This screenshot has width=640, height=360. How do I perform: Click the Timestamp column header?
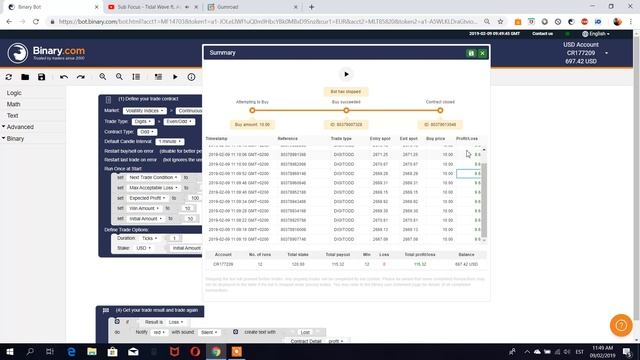[217, 139]
